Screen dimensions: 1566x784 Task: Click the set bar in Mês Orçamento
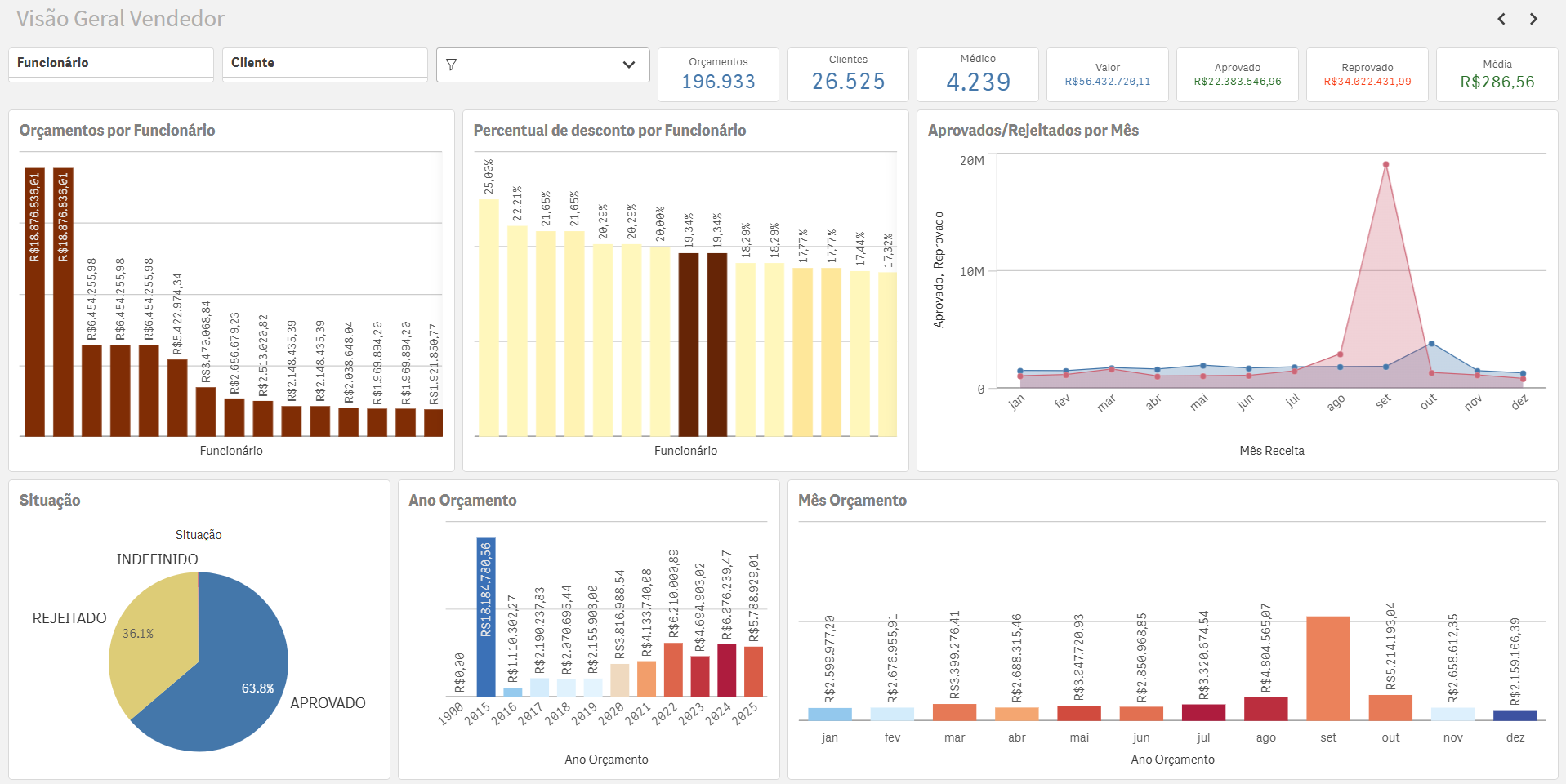point(1327,668)
